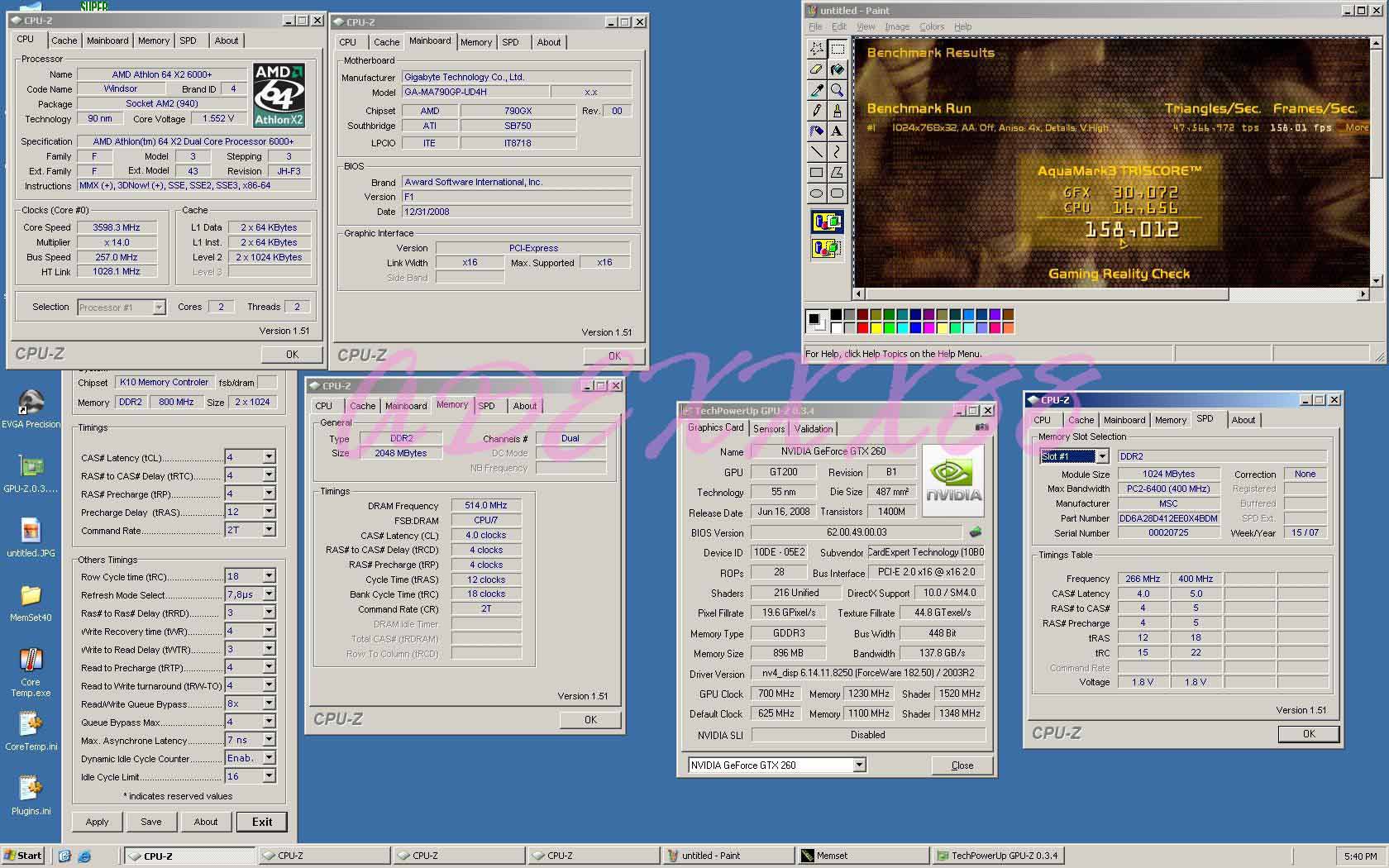This screenshot has height=868, width=1389.
Task: Open the CAS# Latency (tCL) dropdown in MemSet
Action: click(x=269, y=457)
